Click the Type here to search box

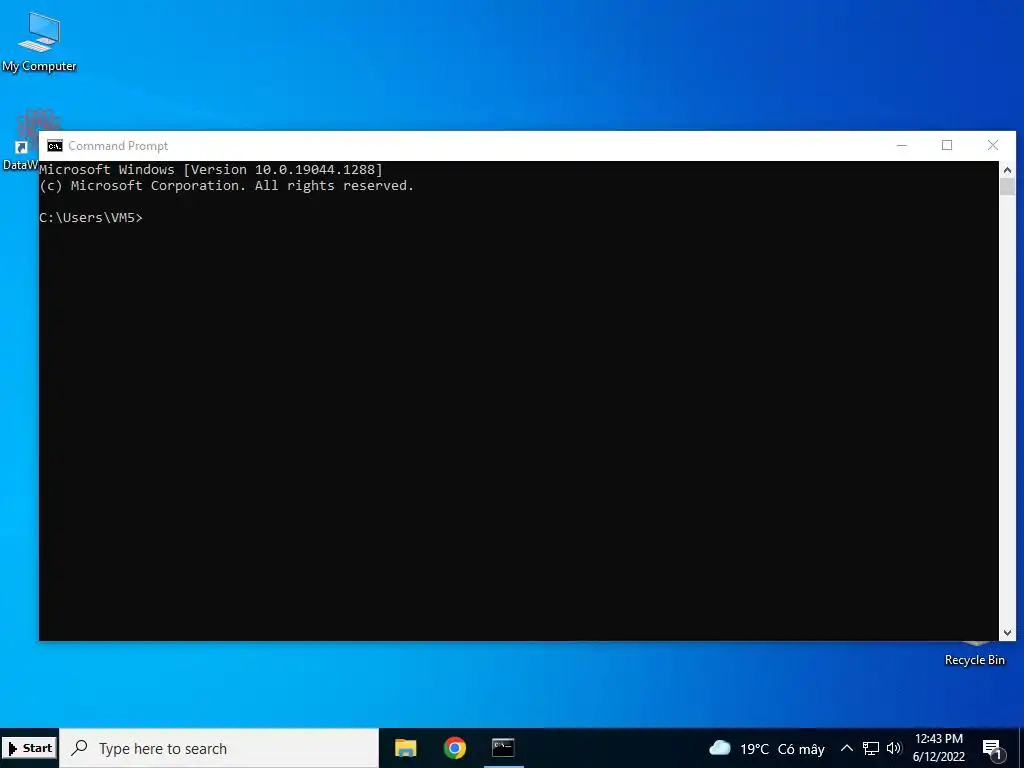coord(219,748)
